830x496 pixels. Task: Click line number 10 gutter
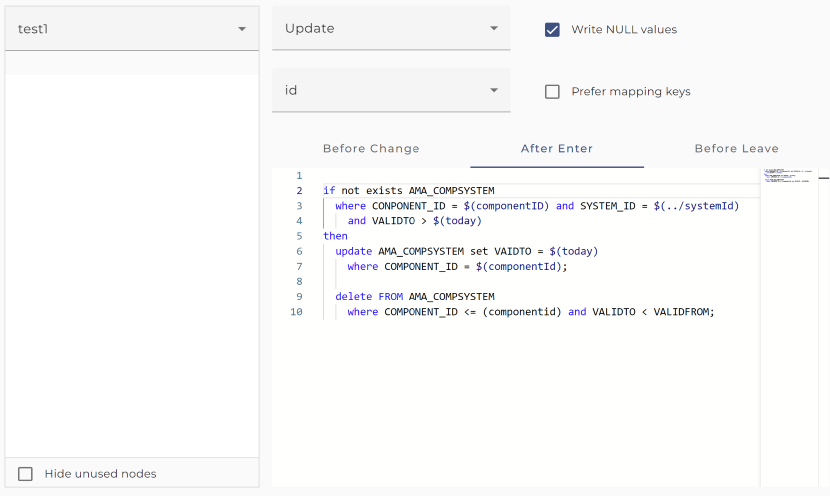[x=296, y=312]
